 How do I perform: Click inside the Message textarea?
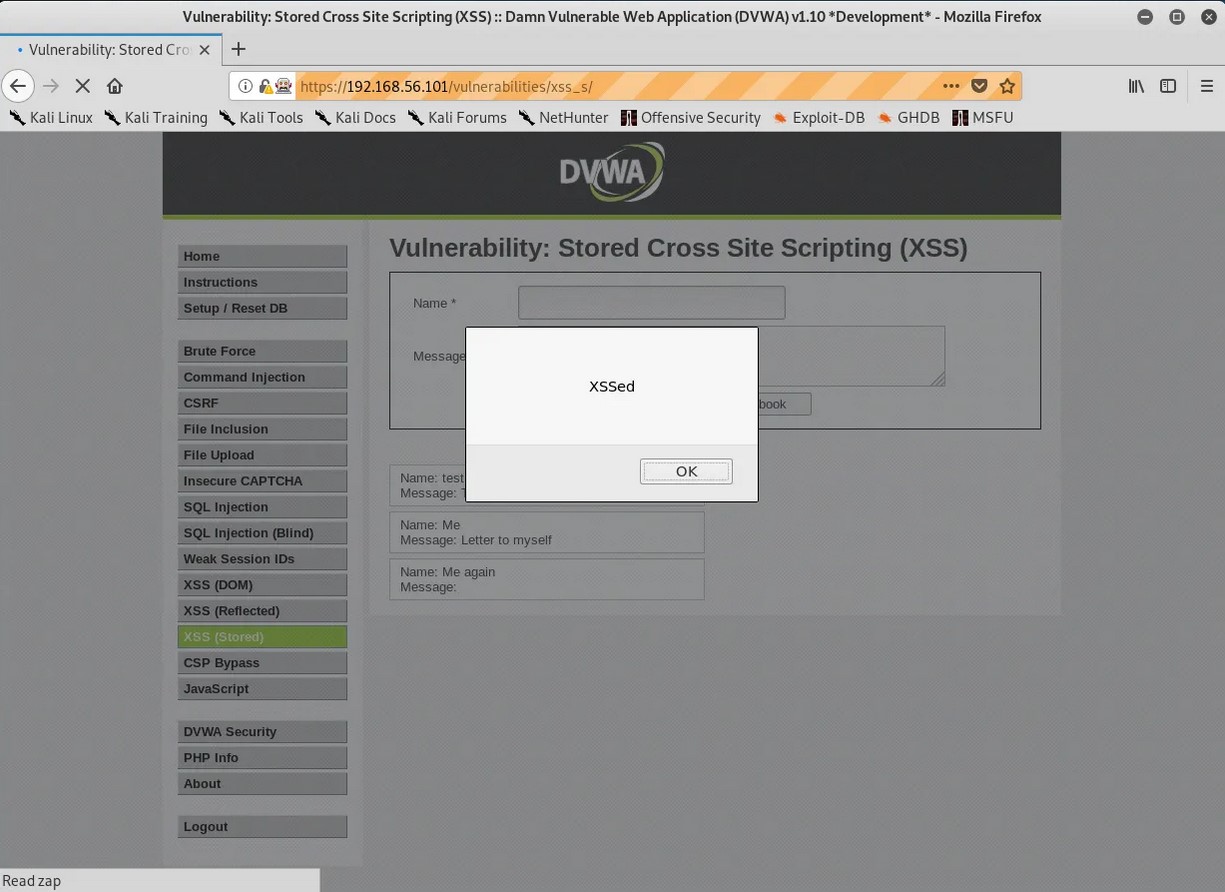pyautogui.click(x=851, y=356)
